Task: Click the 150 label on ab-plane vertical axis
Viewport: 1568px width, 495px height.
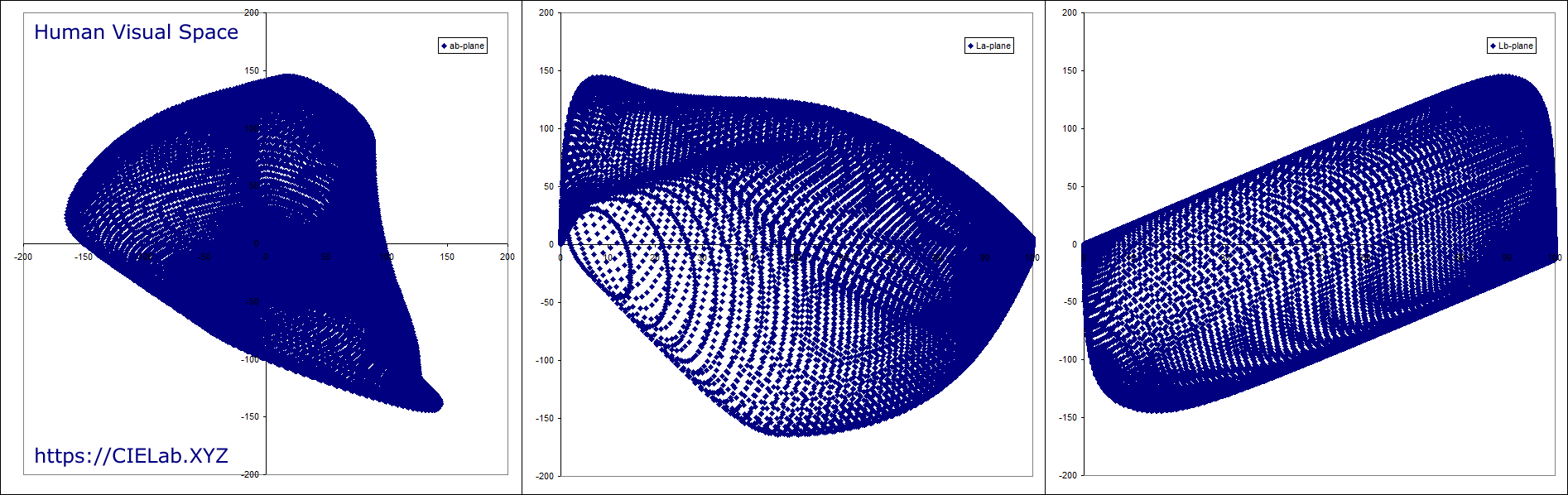Action: pyautogui.click(x=252, y=71)
